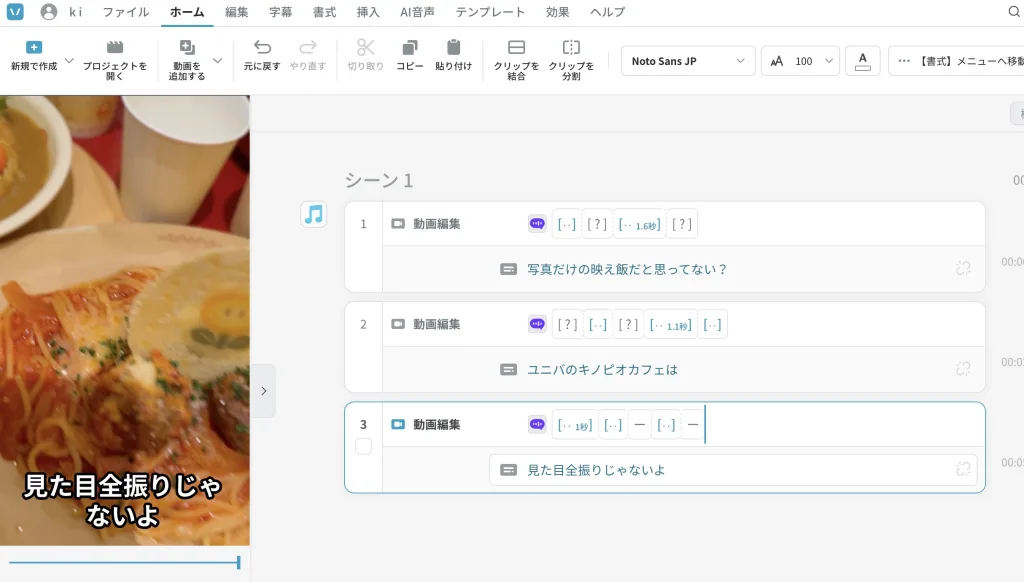Screen dimensions: 1024x582
Task: Select the [·· 1.1秒] silence token in clip 2
Action: click(671, 324)
